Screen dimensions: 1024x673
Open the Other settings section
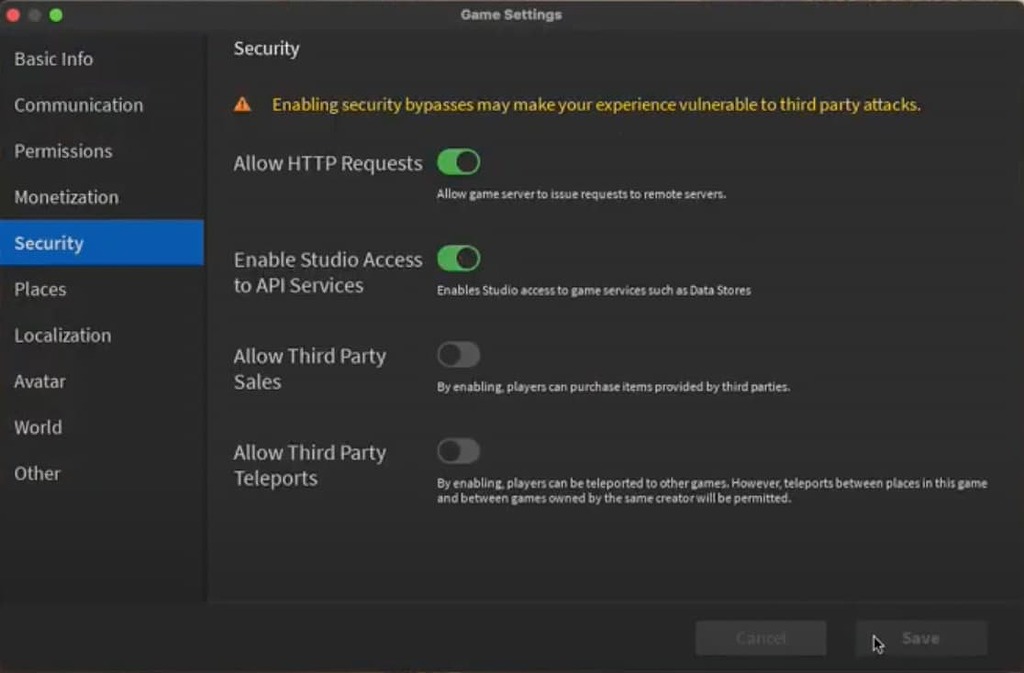click(37, 473)
